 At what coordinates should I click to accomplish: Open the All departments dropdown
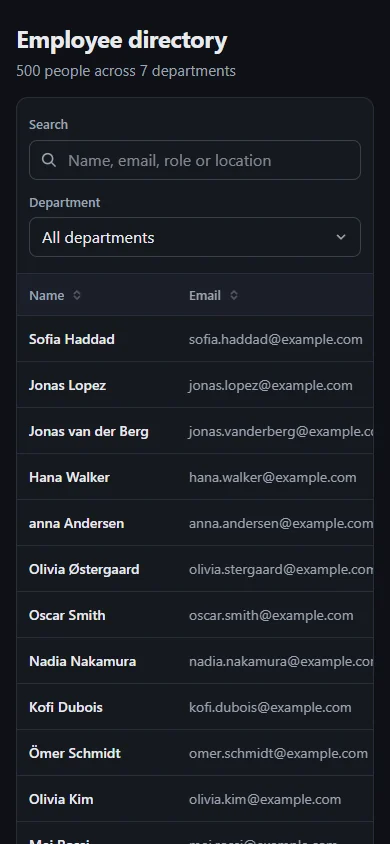[195, 237]
